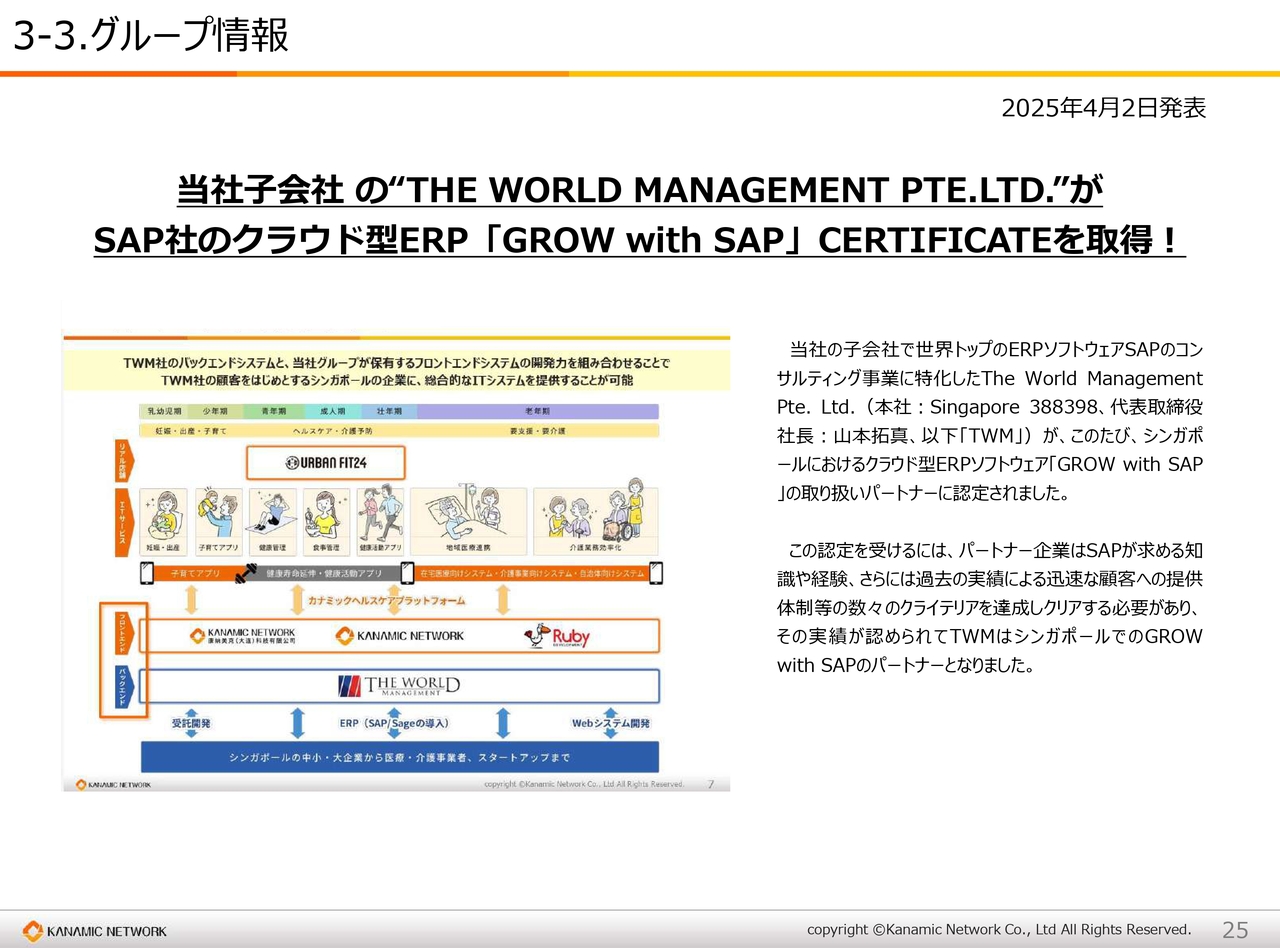Screen dimensions: 1280x948
Task: Click the KANAMIC NETWORK 康納美克(大連) logo
Action: coord(242,636)
